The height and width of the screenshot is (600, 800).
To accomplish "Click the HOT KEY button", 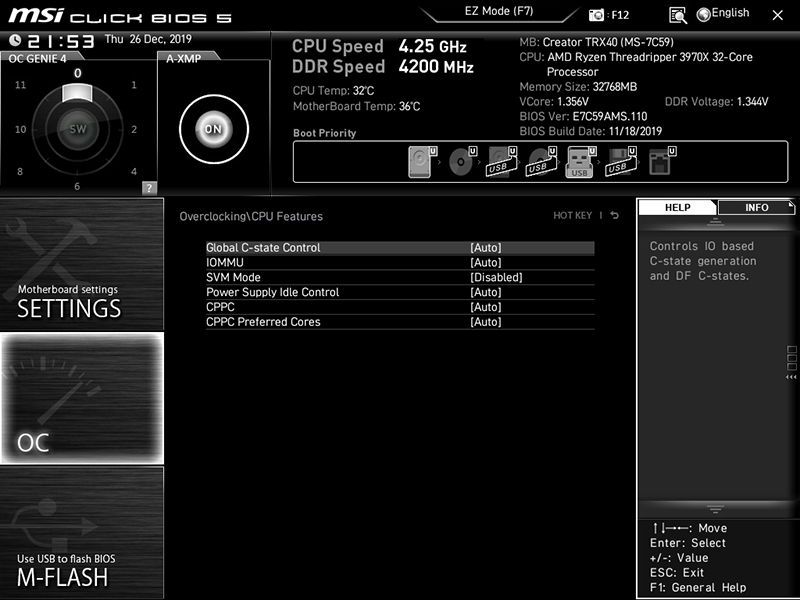I will pyautogui.click(x=572, y=215).
